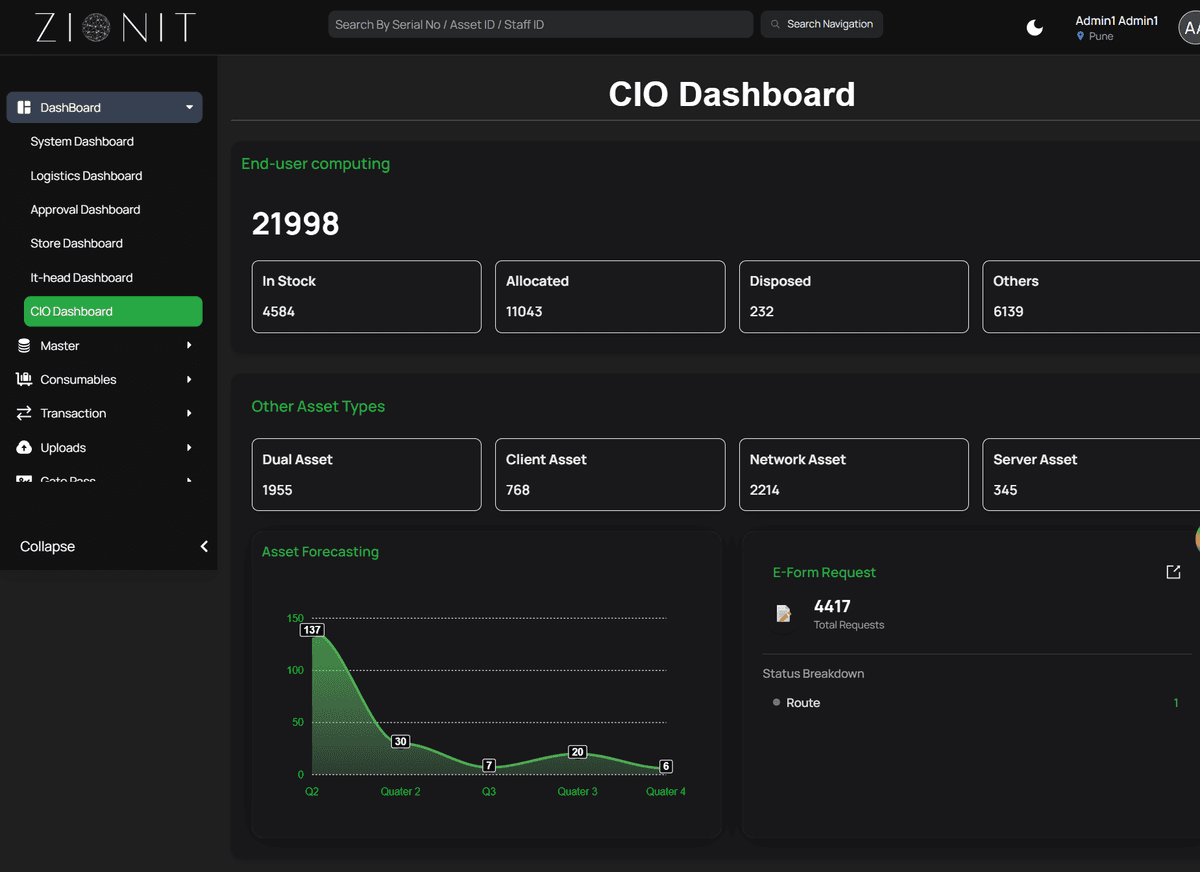Open It-head Dashboard

pyautogui.click(x=81, y=278)
